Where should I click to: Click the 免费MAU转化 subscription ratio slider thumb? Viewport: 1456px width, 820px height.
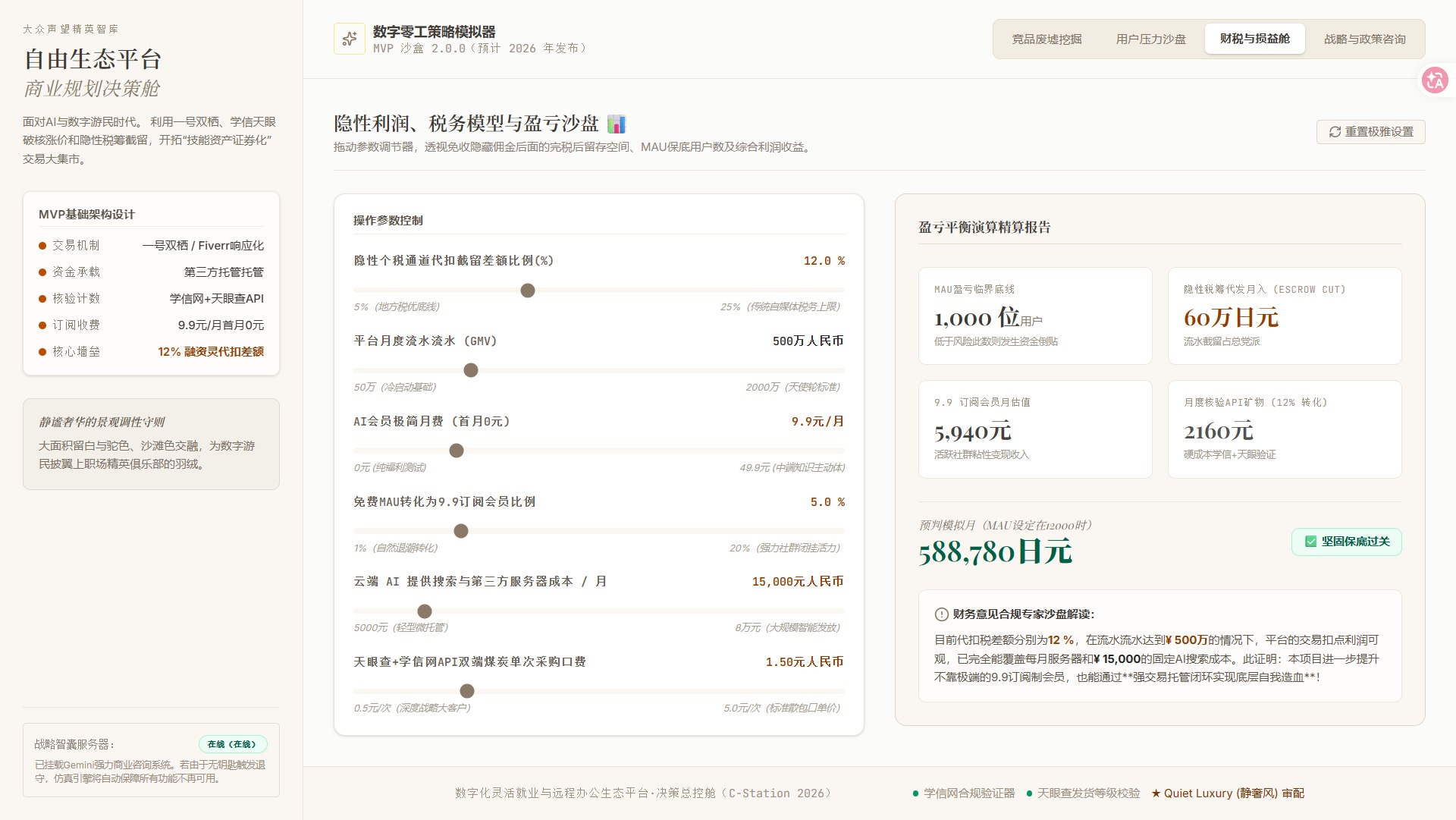[x=461, y=531]
